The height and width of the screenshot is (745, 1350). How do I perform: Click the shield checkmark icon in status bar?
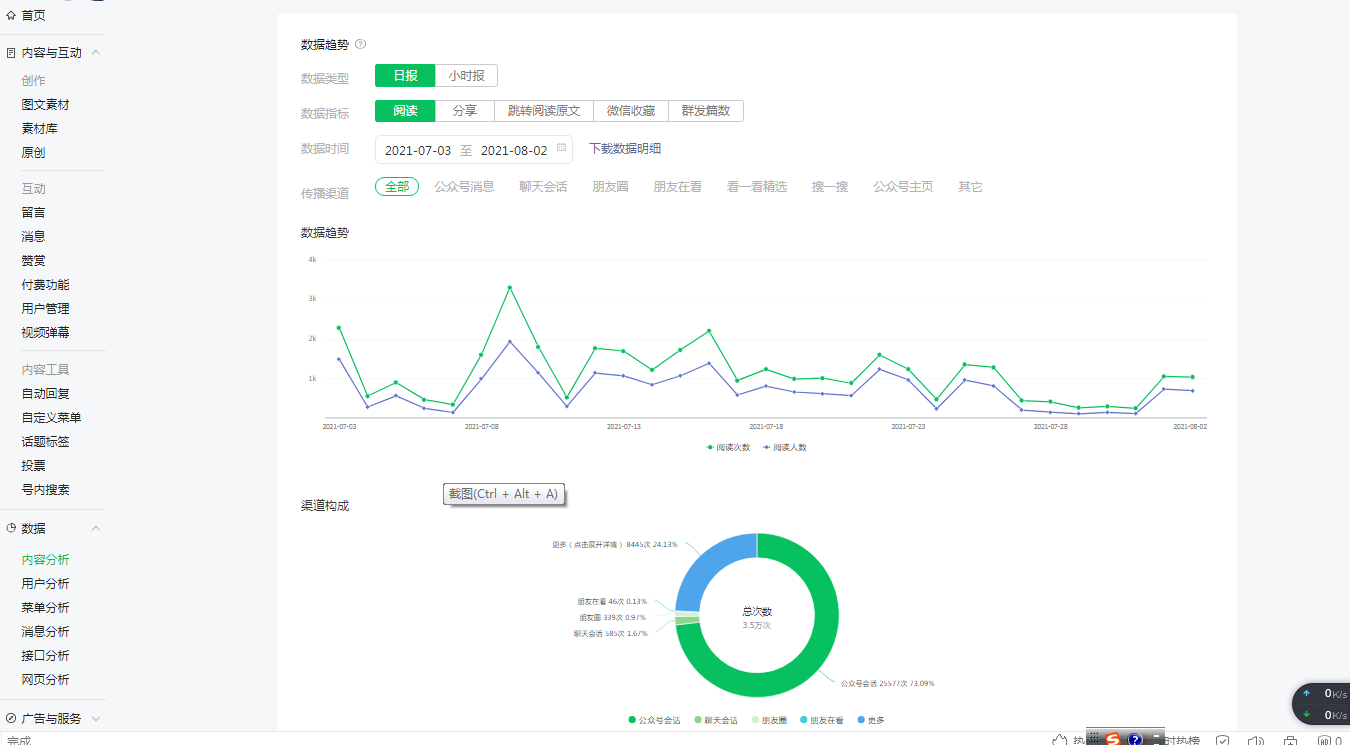pyautogui.click(x=1222, y=741)
